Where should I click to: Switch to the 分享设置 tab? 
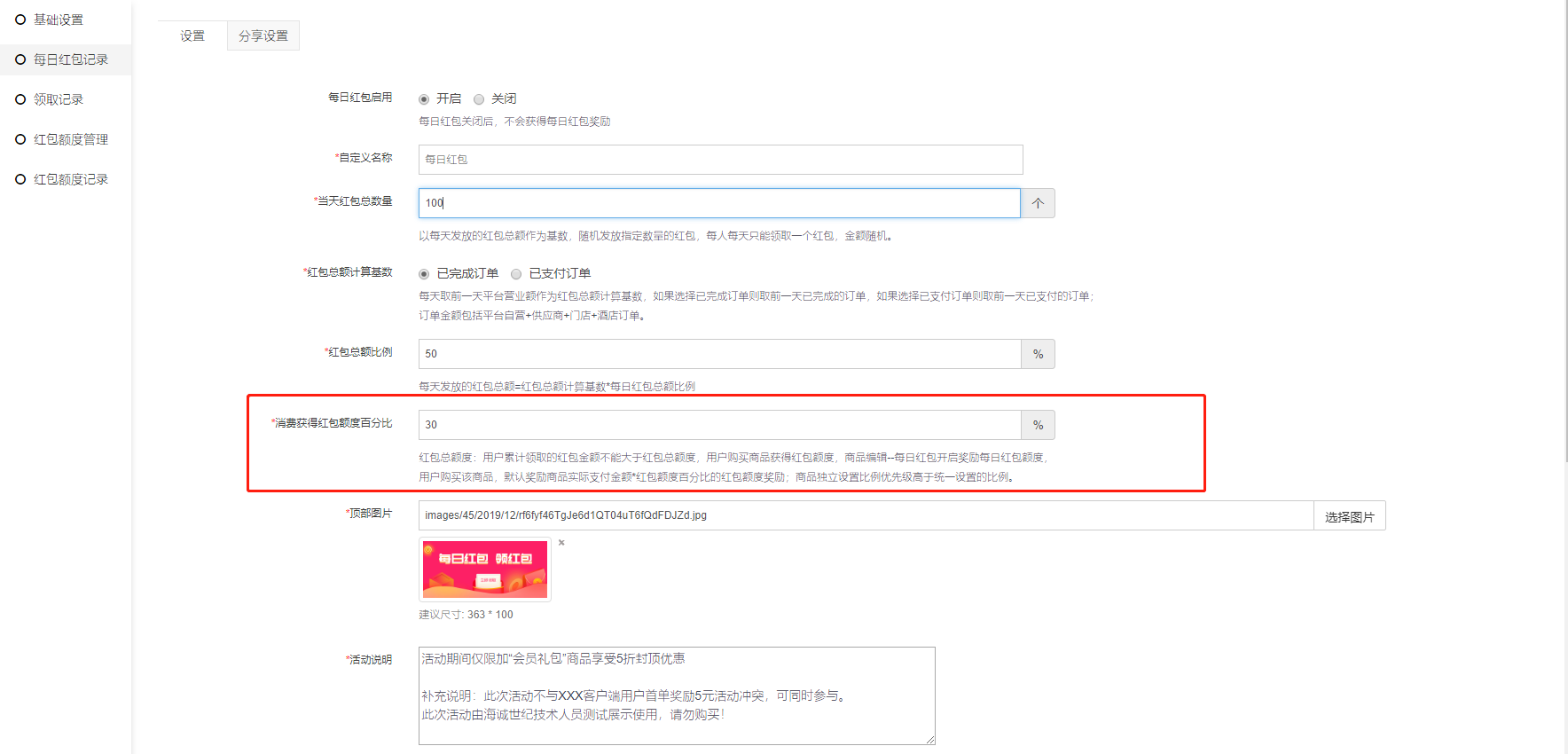tap(263, 35)
